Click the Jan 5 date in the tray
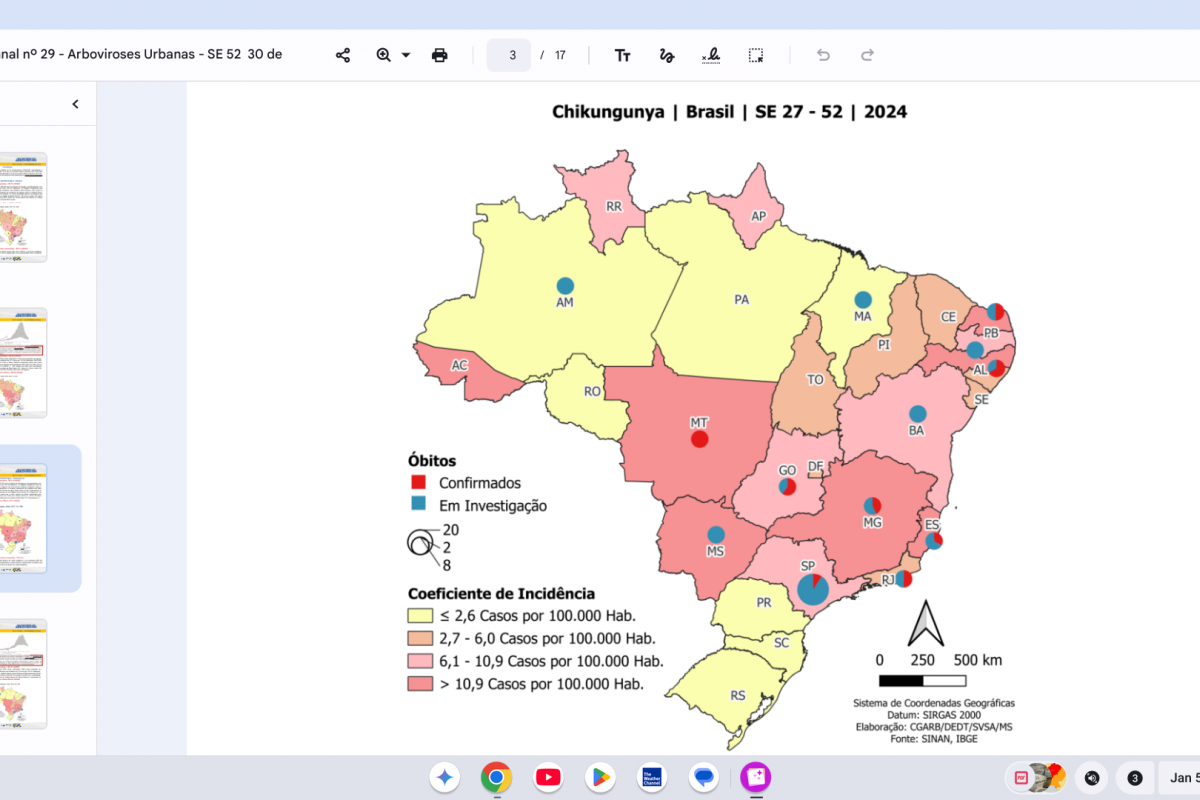Screen dimensions: 1200x800 (x=1182, y=777)
